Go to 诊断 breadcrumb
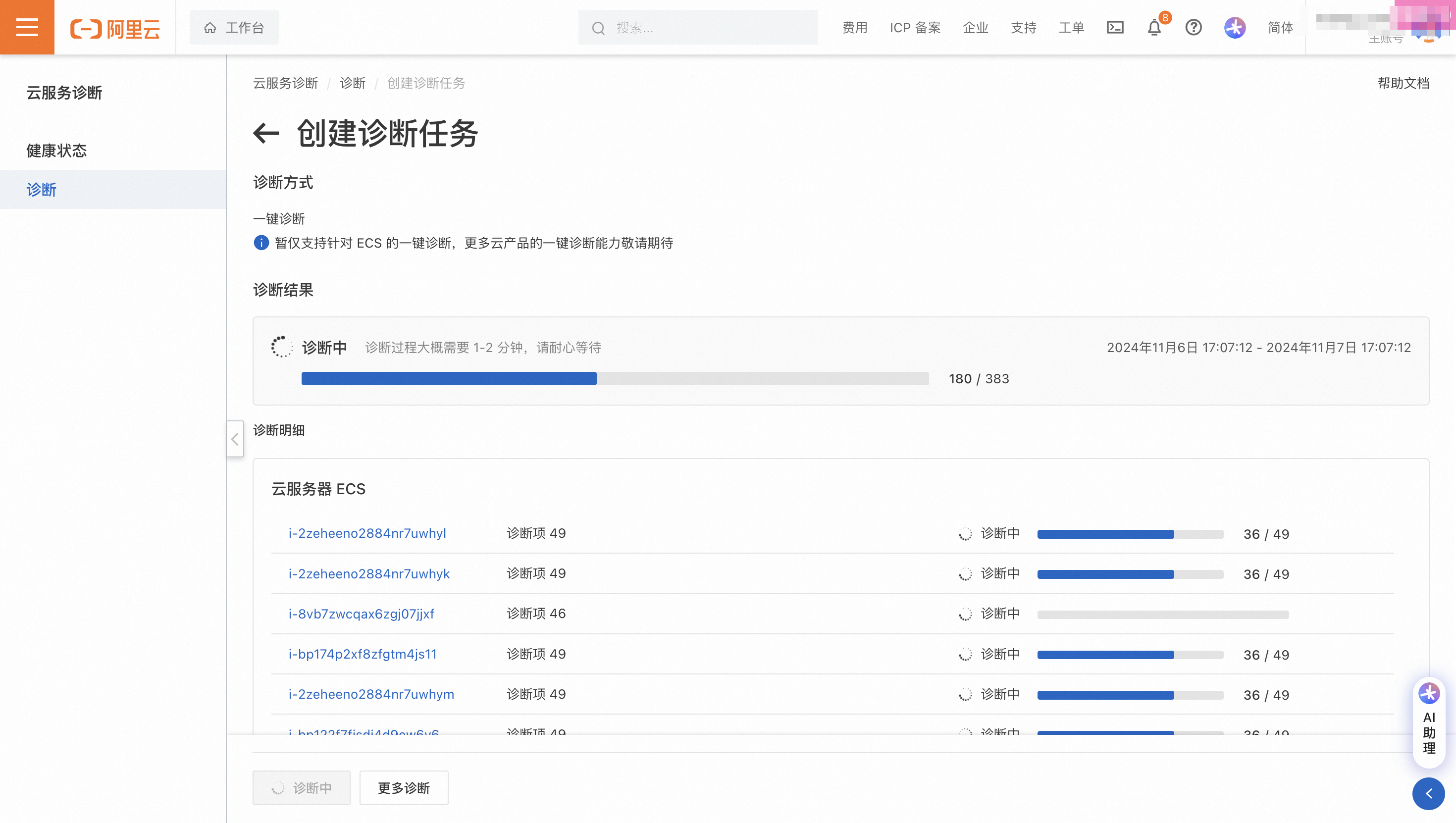Image resolution: width=1456 pixels, height=823 pixels. coord(353,83)
